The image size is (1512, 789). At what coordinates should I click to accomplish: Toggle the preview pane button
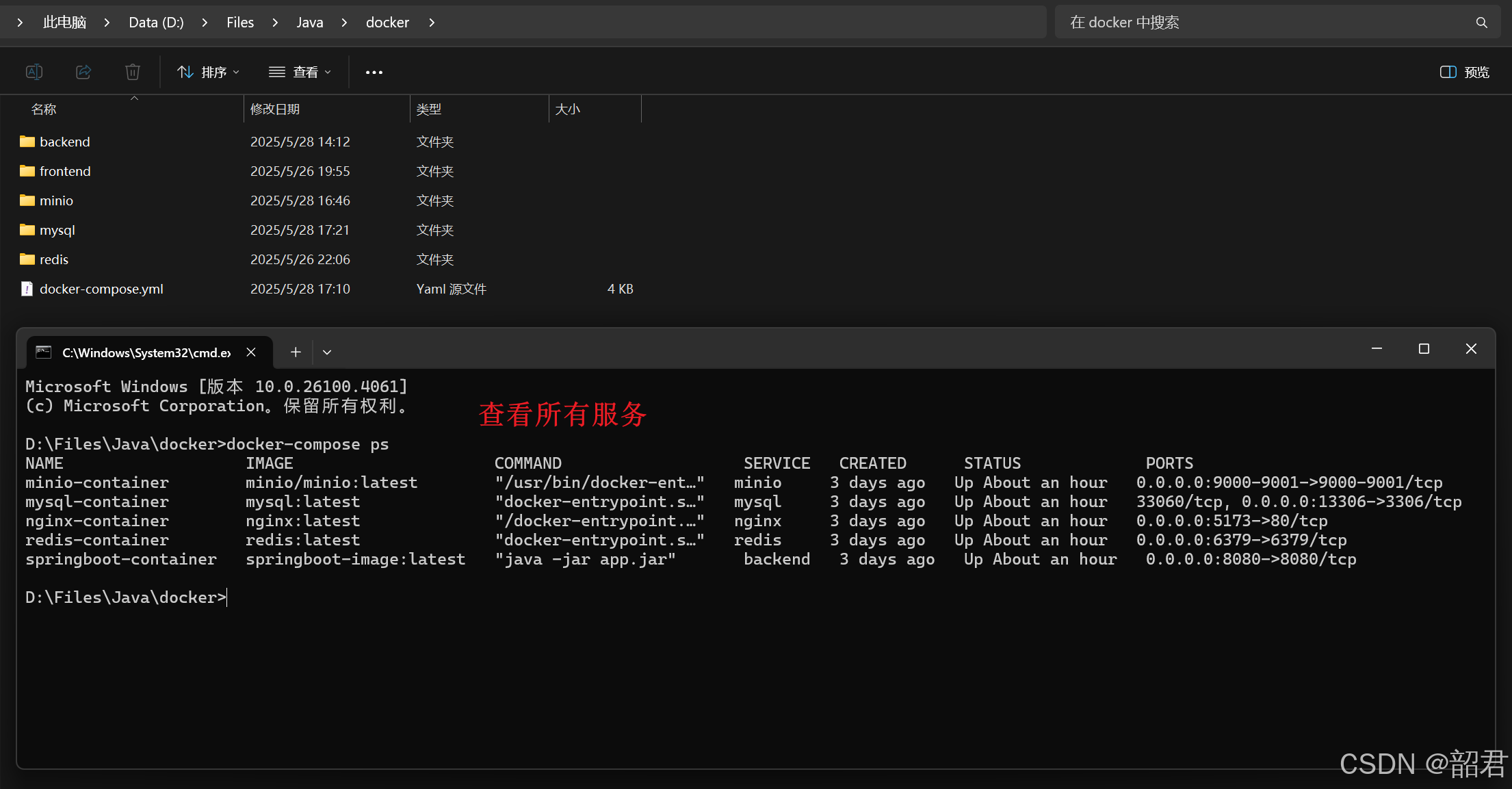(1464, 72)
